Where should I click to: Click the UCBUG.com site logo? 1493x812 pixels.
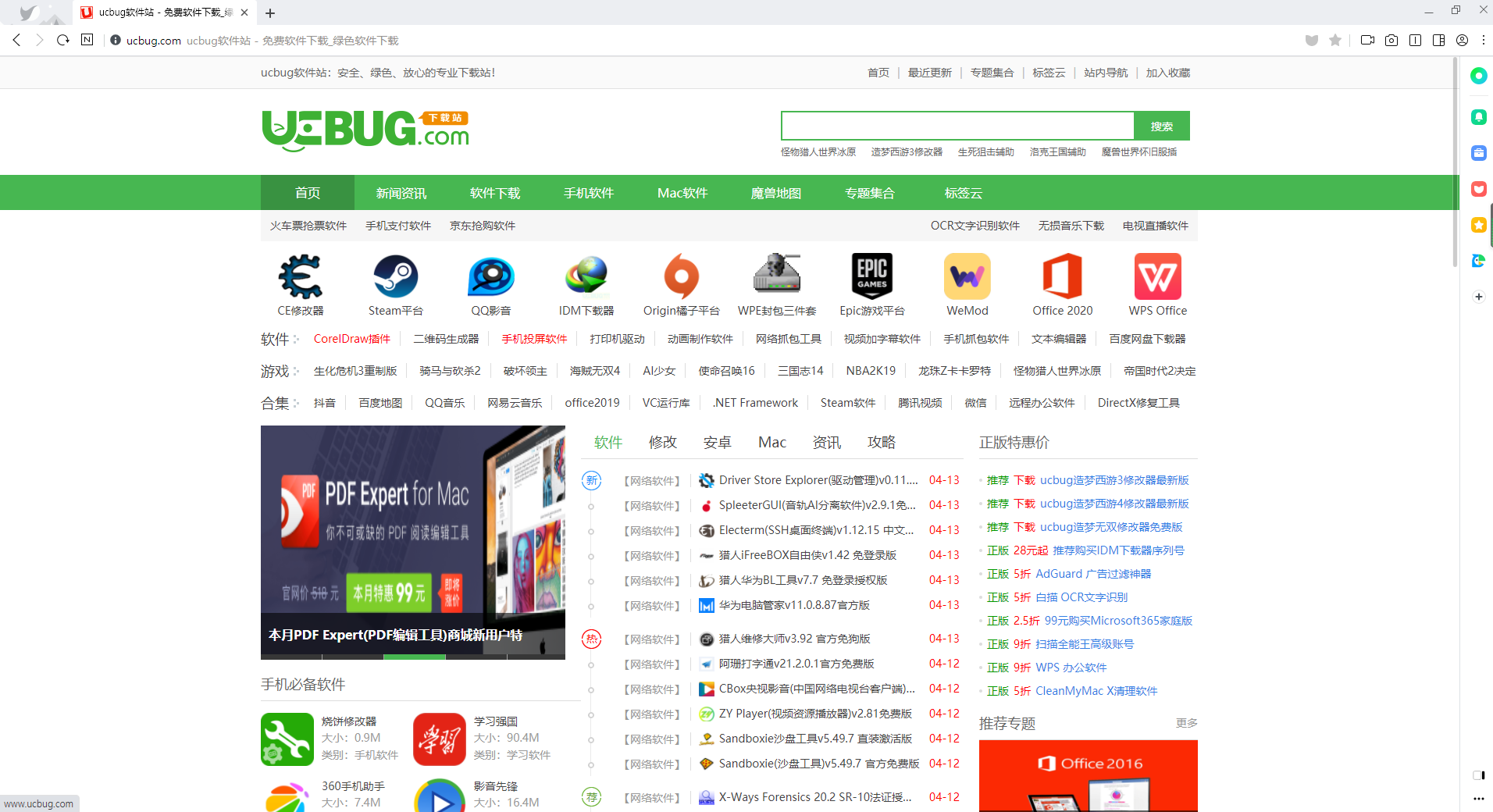(x=365, y=130)
